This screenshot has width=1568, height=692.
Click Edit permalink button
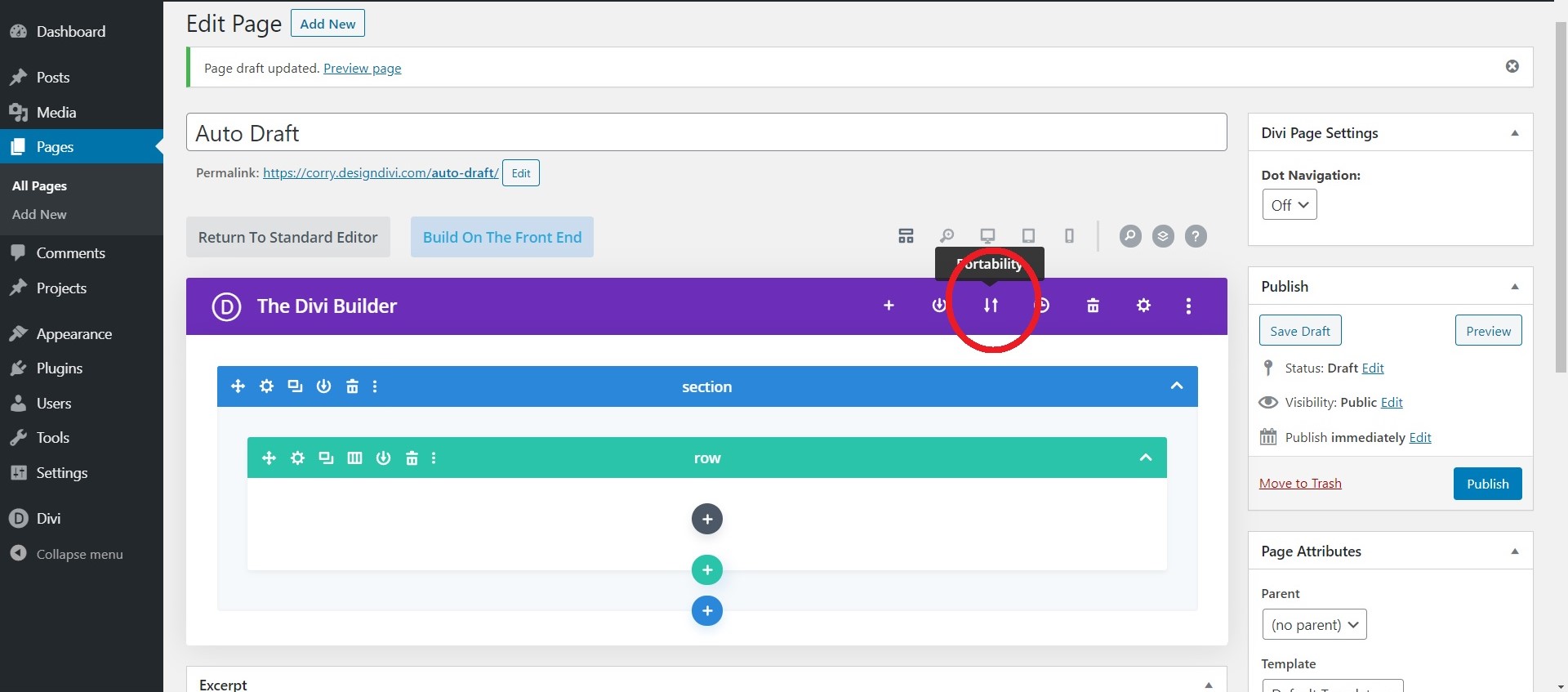pyautogui.click(x=521, y=173)
